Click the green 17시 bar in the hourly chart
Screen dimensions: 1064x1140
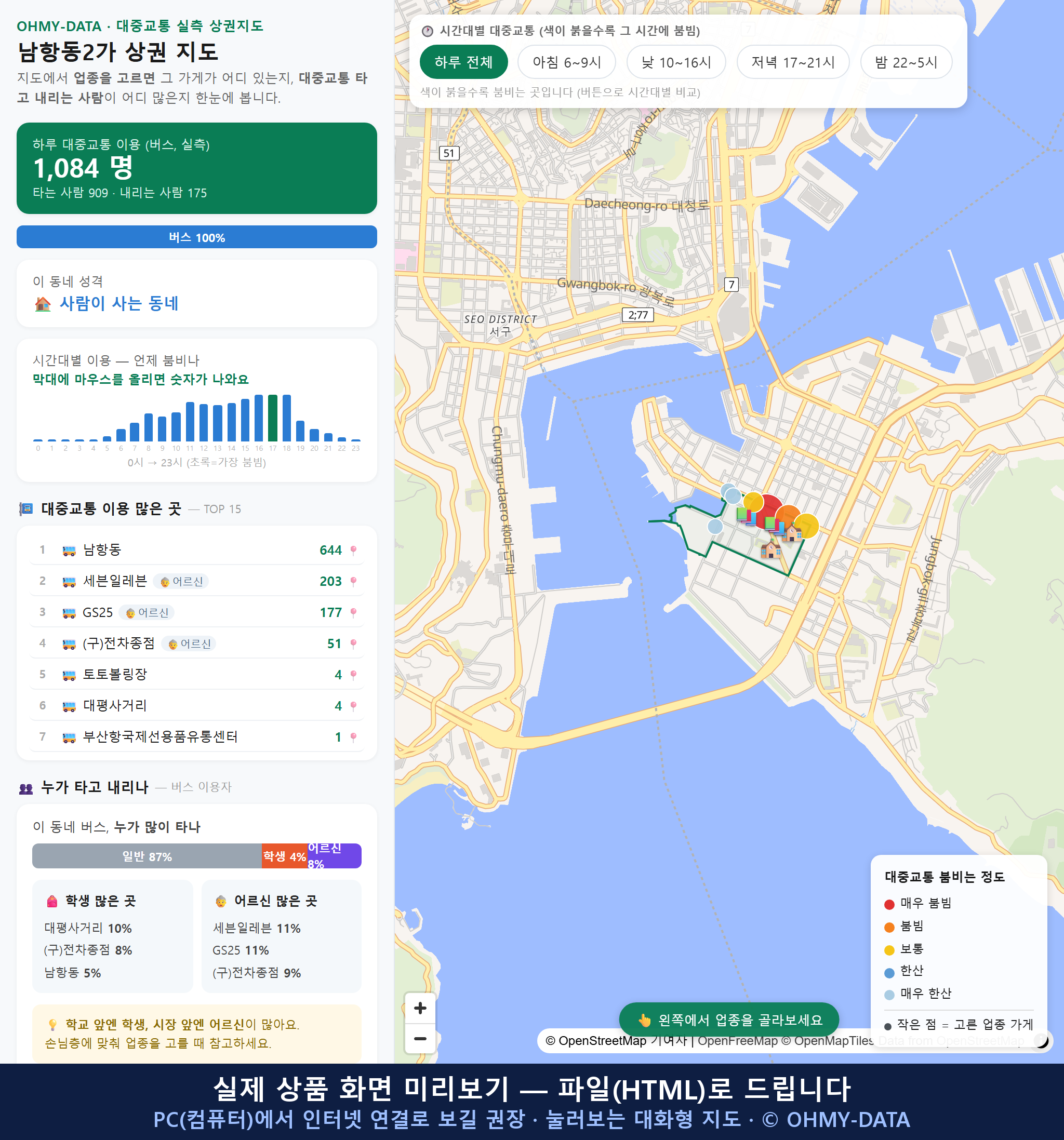[x=273, y=418]
